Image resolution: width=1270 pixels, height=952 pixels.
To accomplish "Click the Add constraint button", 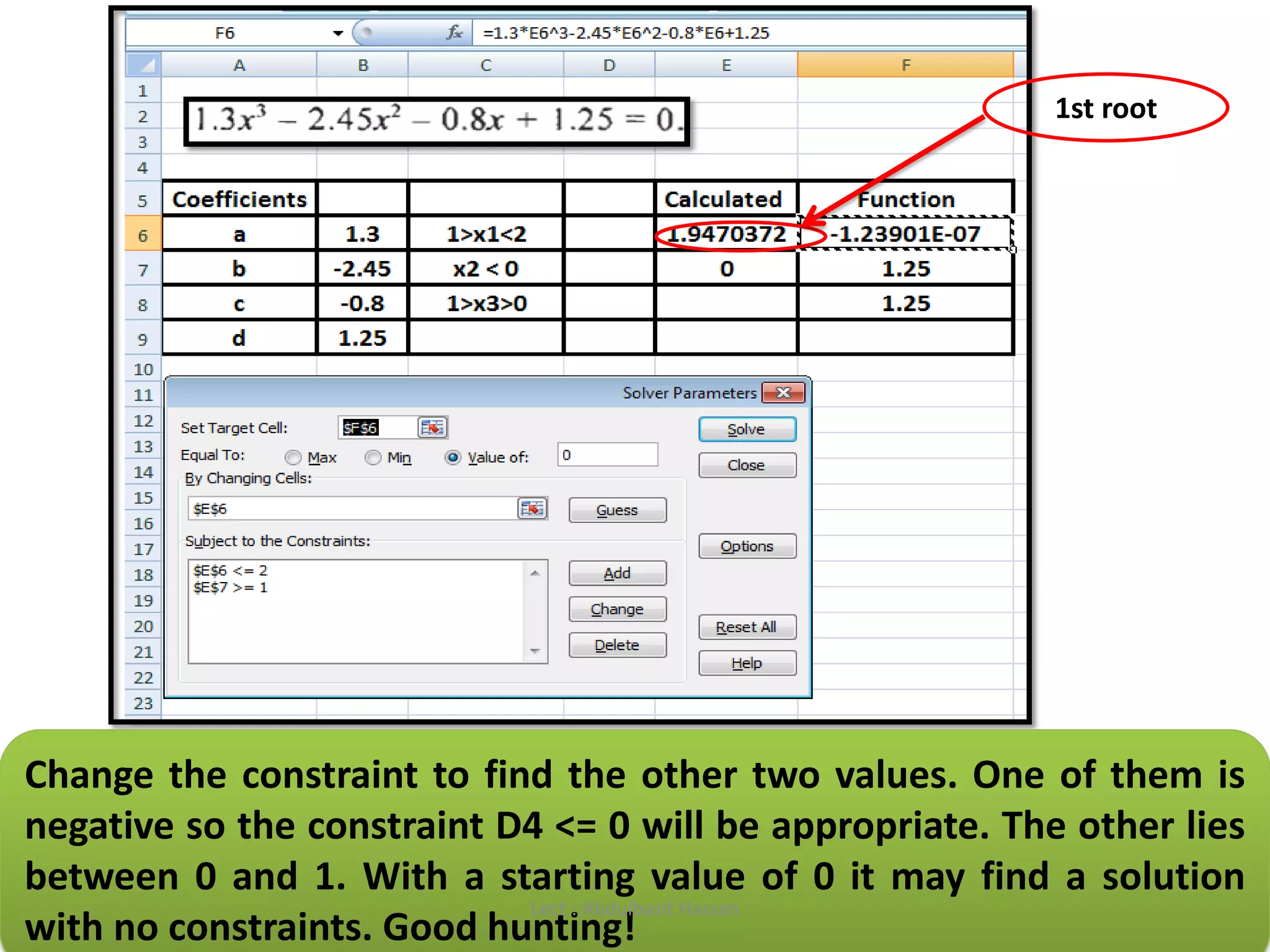I will (x=618, y=573).
